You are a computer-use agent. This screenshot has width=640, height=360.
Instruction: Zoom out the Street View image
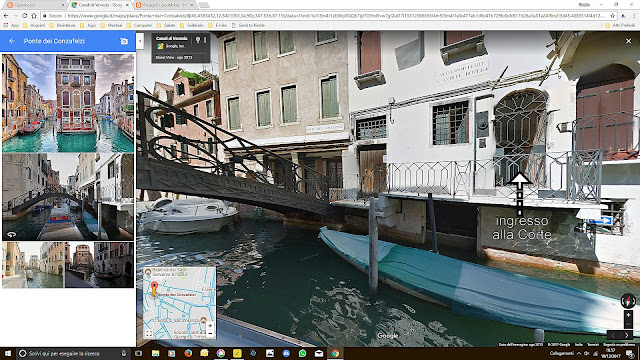pyautogui.click(x=628, y=323)
